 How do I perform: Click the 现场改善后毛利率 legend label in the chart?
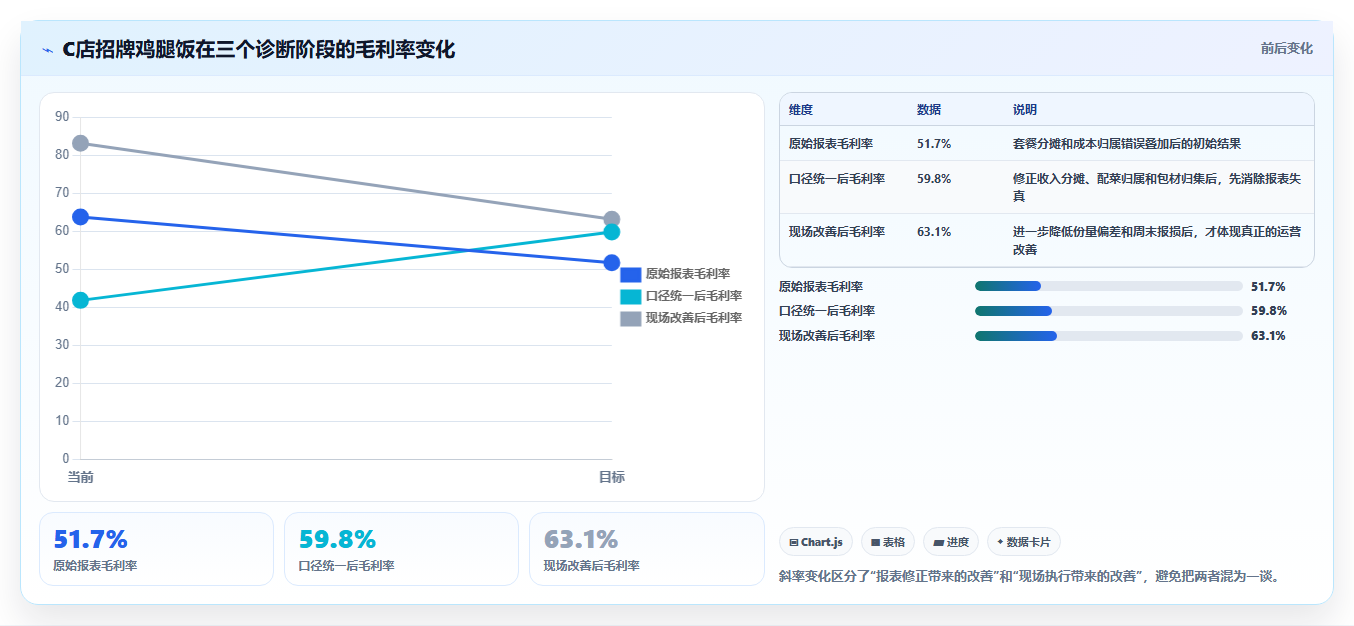694,318
